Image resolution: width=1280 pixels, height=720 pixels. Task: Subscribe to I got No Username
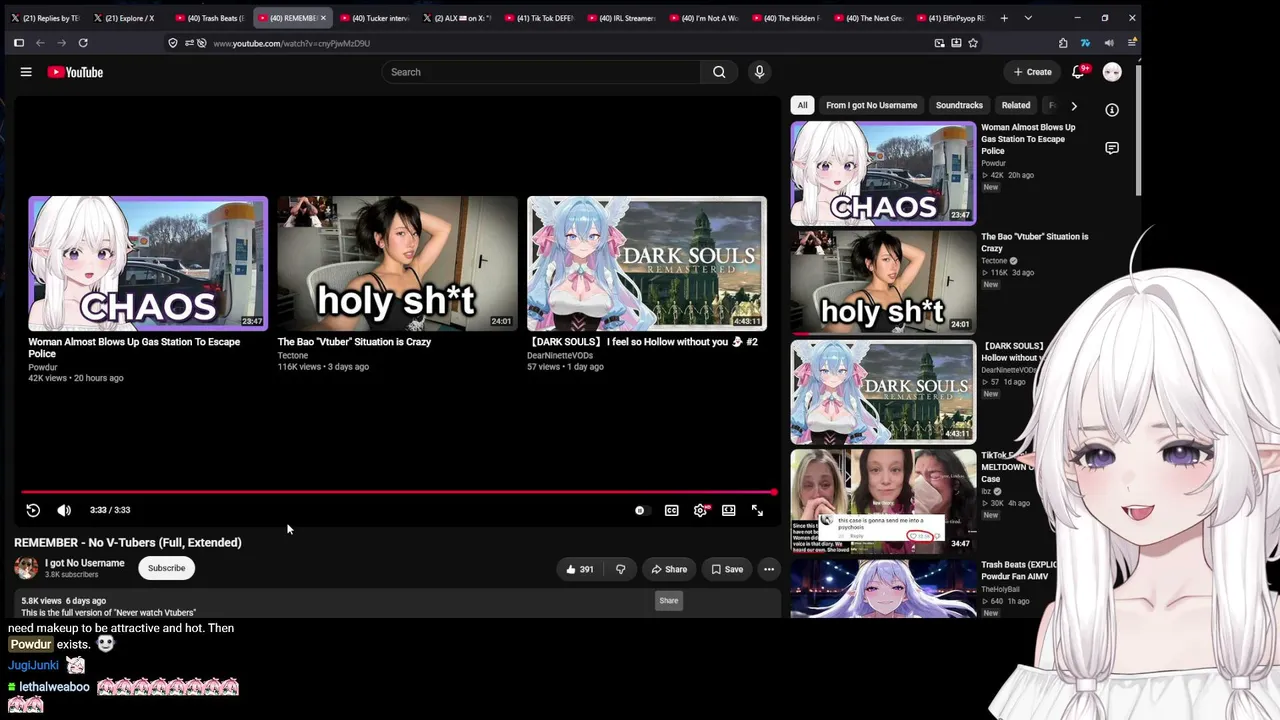pos(167,568)
